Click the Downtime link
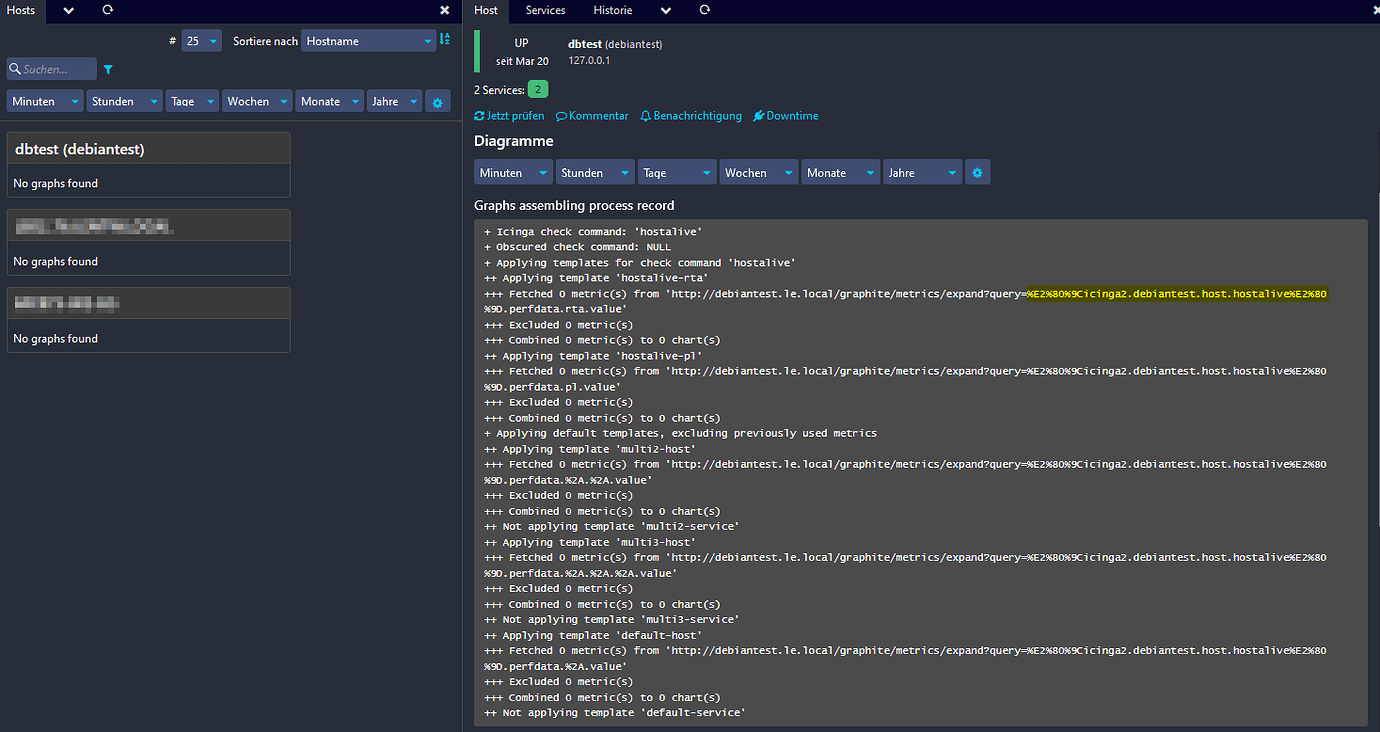 pos(785,116)
